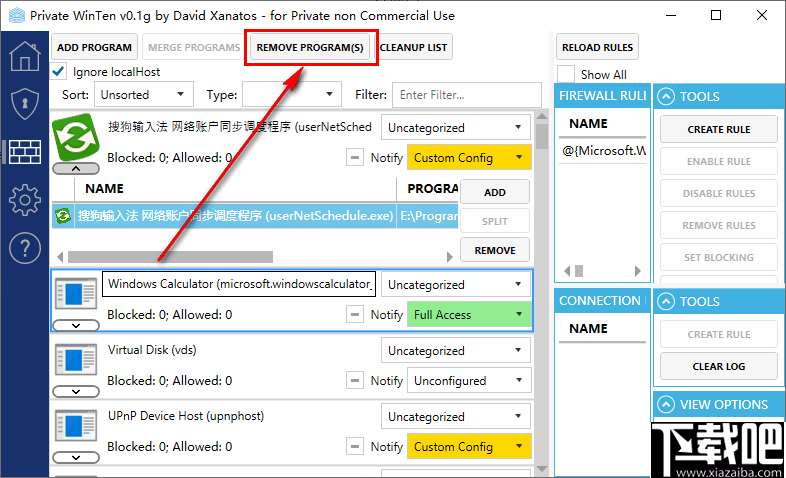The height and width of the screenshot is (478, 786).
Task: Click the RELOAD RULES button
Action: (x=597, y=47)
